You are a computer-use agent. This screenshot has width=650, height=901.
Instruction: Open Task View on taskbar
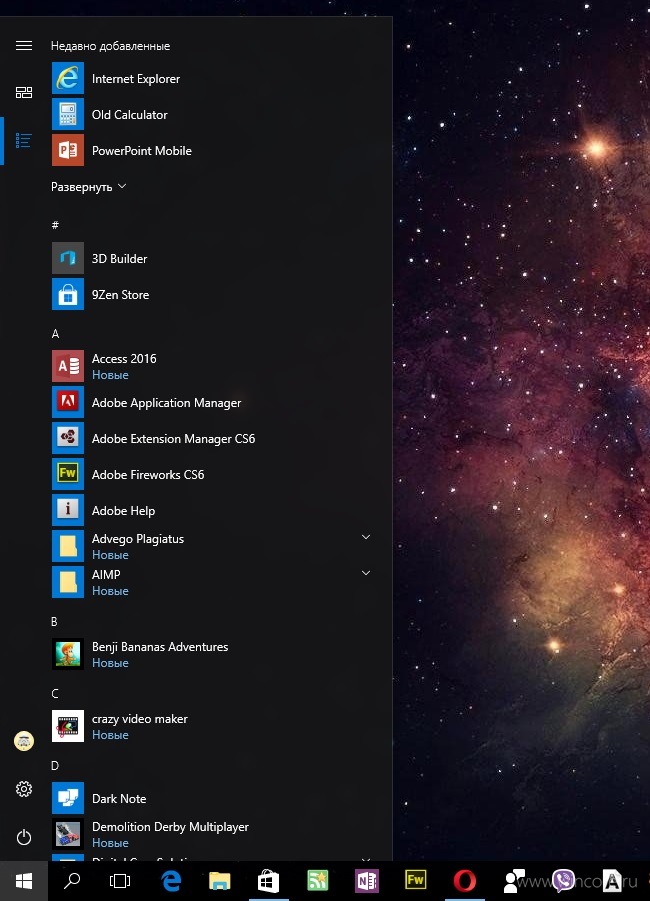tap(120, 881)
